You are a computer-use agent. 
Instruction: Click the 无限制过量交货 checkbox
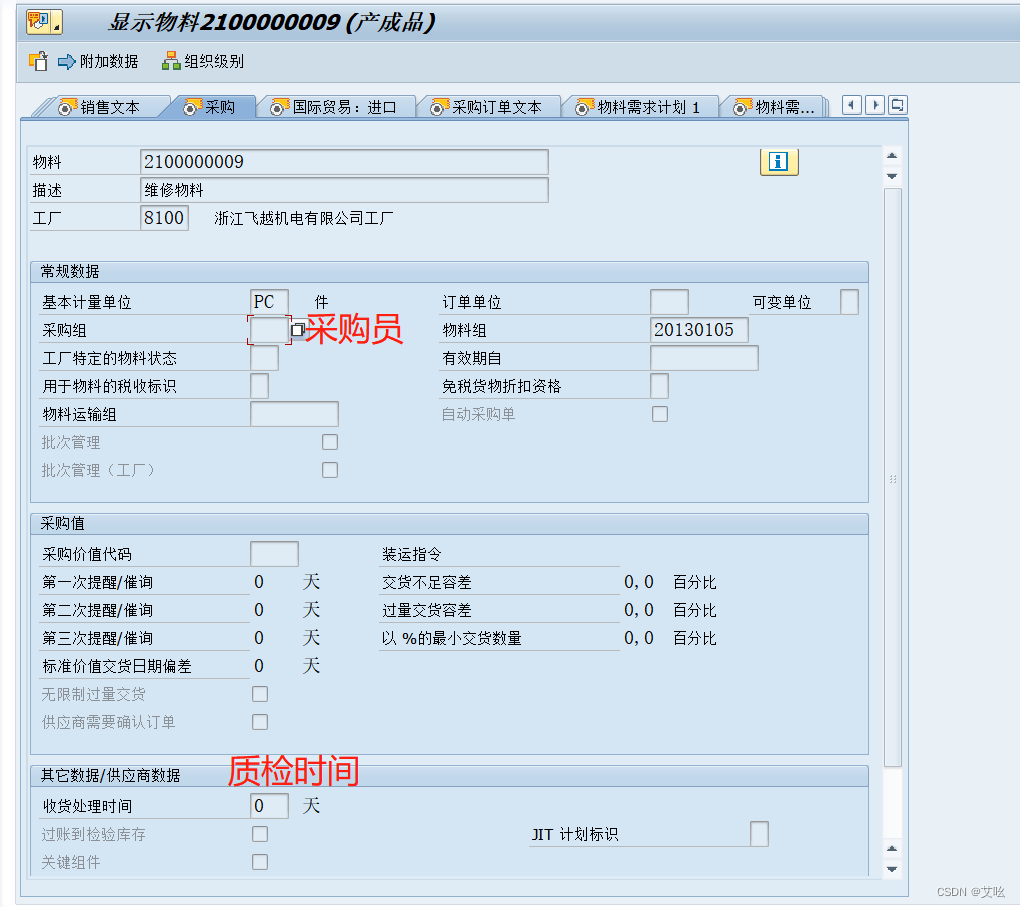(259, 693)
